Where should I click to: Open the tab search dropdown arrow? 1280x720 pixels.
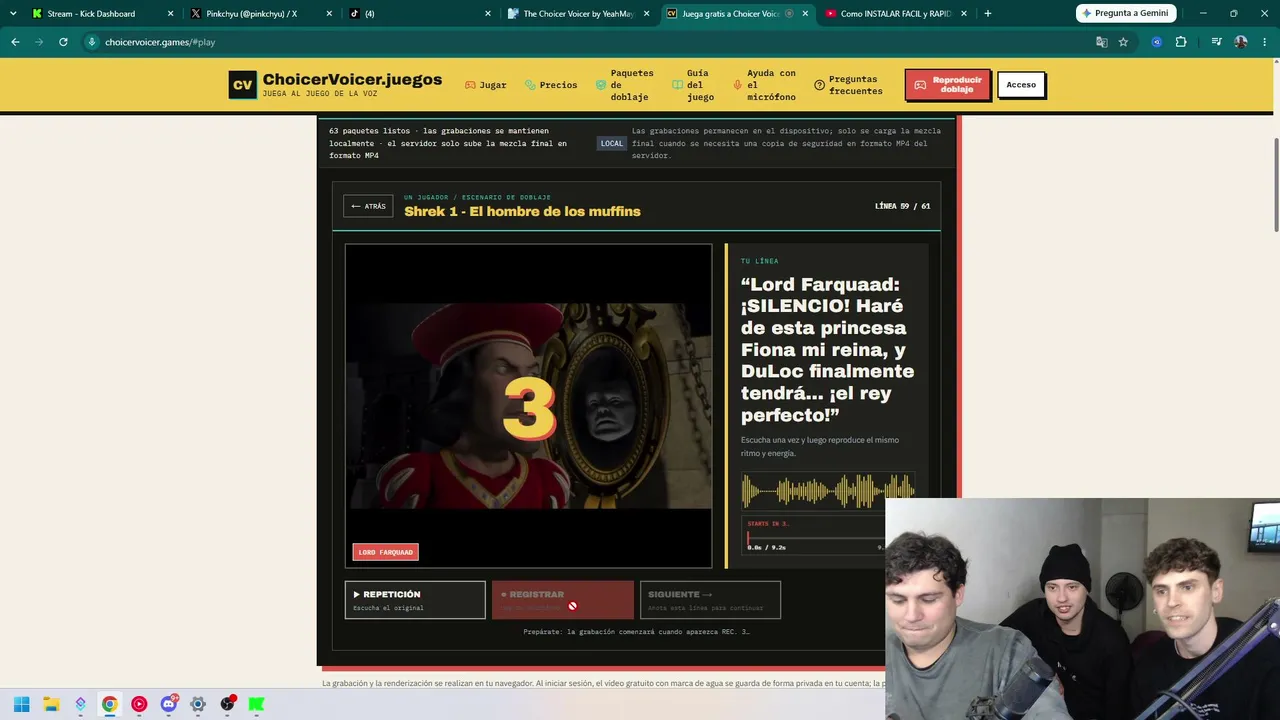click(x=13, y=14)
